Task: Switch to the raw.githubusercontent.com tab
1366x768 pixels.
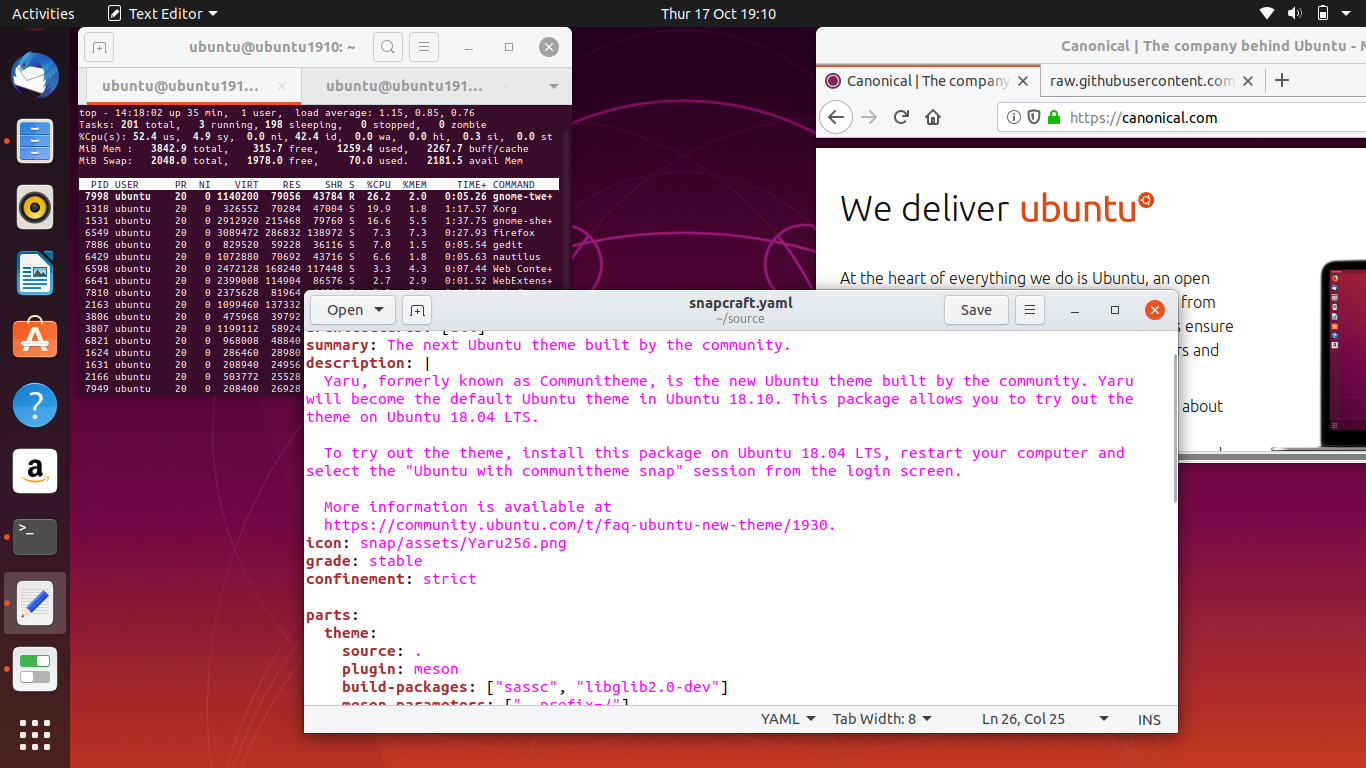Action: [x=1140, y=80]
